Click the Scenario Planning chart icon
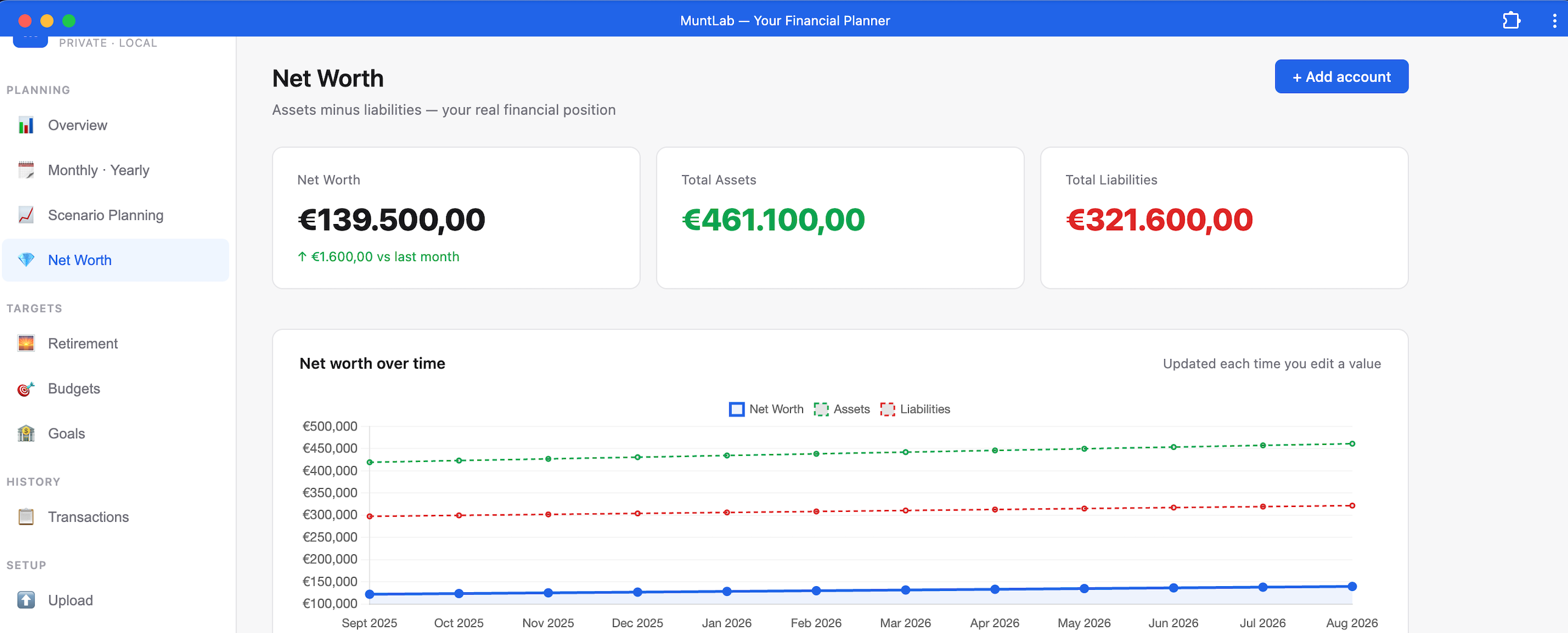Image resolution: width=1568 pixels, height=633 pixels. (26, 215)
